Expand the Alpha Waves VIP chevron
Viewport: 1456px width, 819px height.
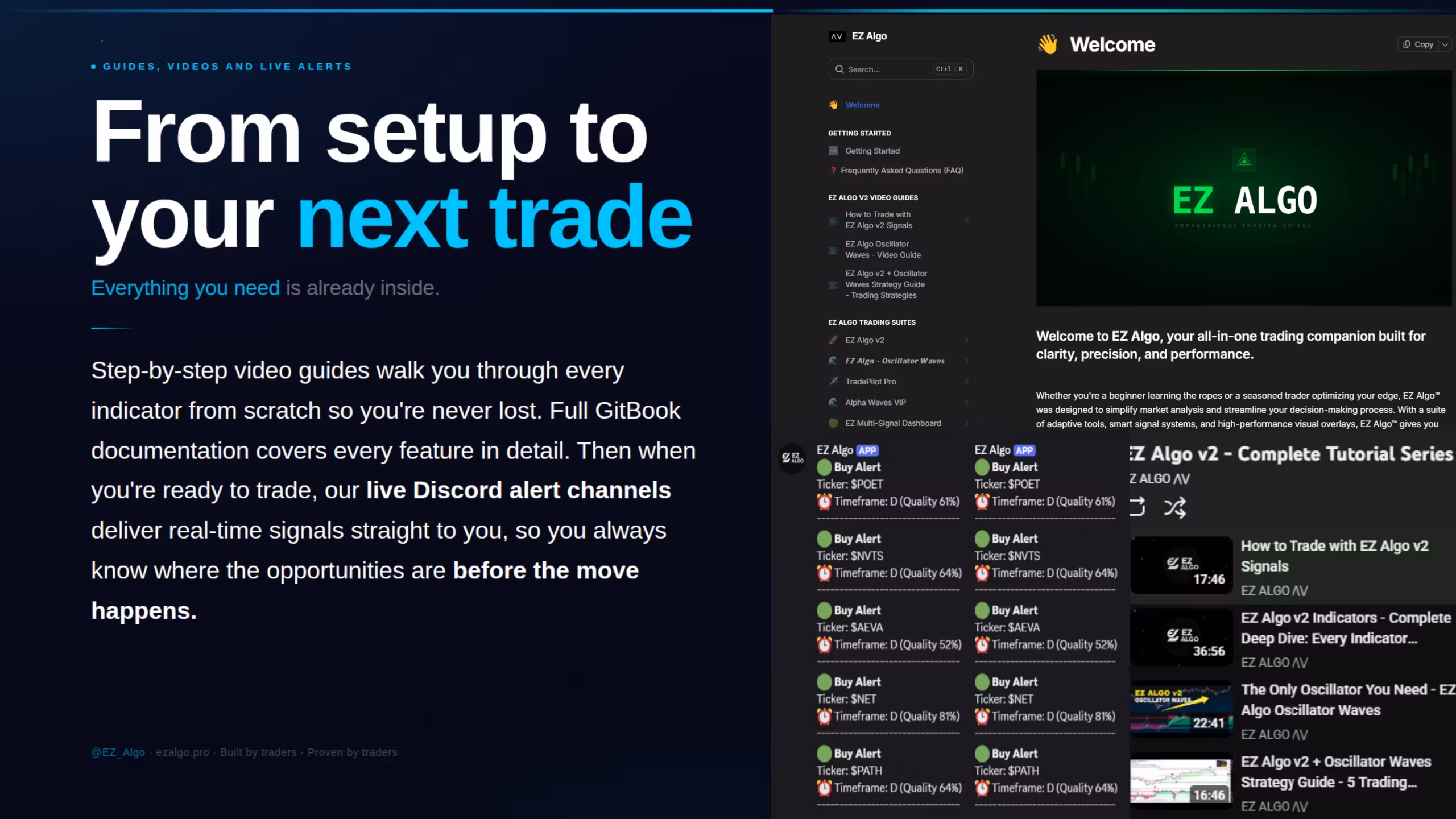(x=966, y=403)
